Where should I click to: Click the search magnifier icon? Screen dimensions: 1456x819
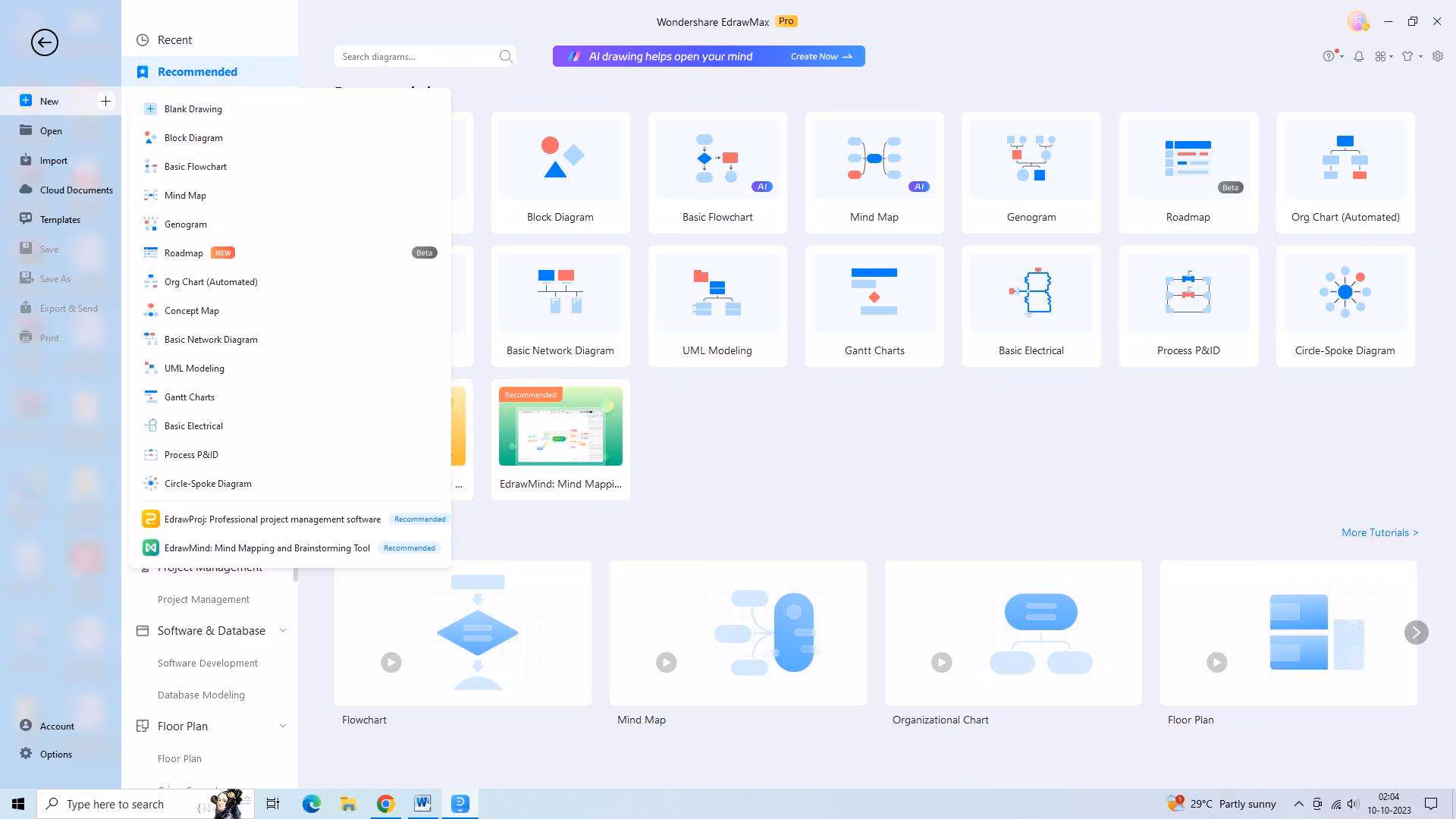(x=506, y=56)
